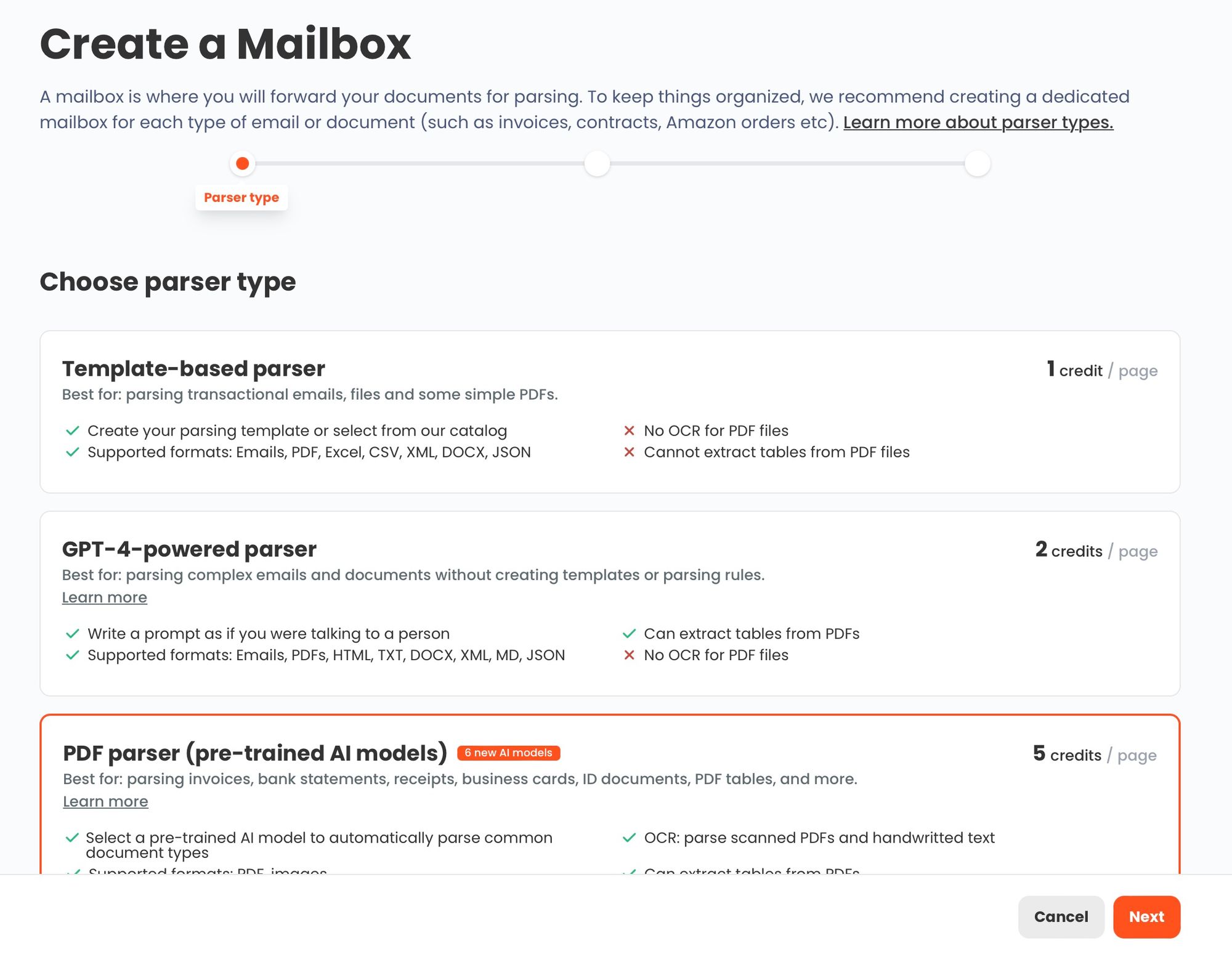The width and height of the screenshot is (1232, 954).
Task: Open Learn more under GPT-4-powered parser
Action: (x=105, y=597)
